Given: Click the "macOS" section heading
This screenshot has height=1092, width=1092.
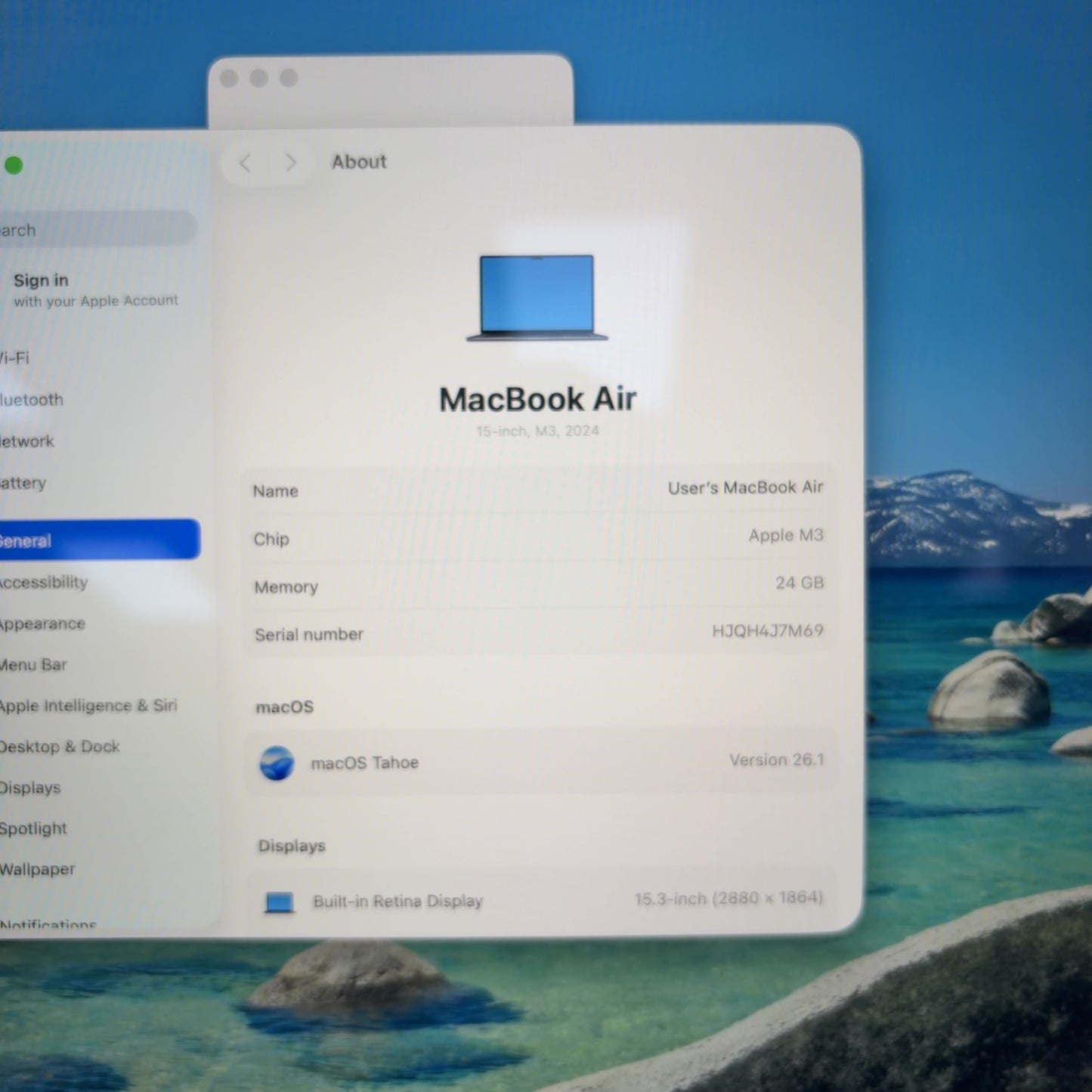Looking at the screenshot, I should [x=284, y=707].
